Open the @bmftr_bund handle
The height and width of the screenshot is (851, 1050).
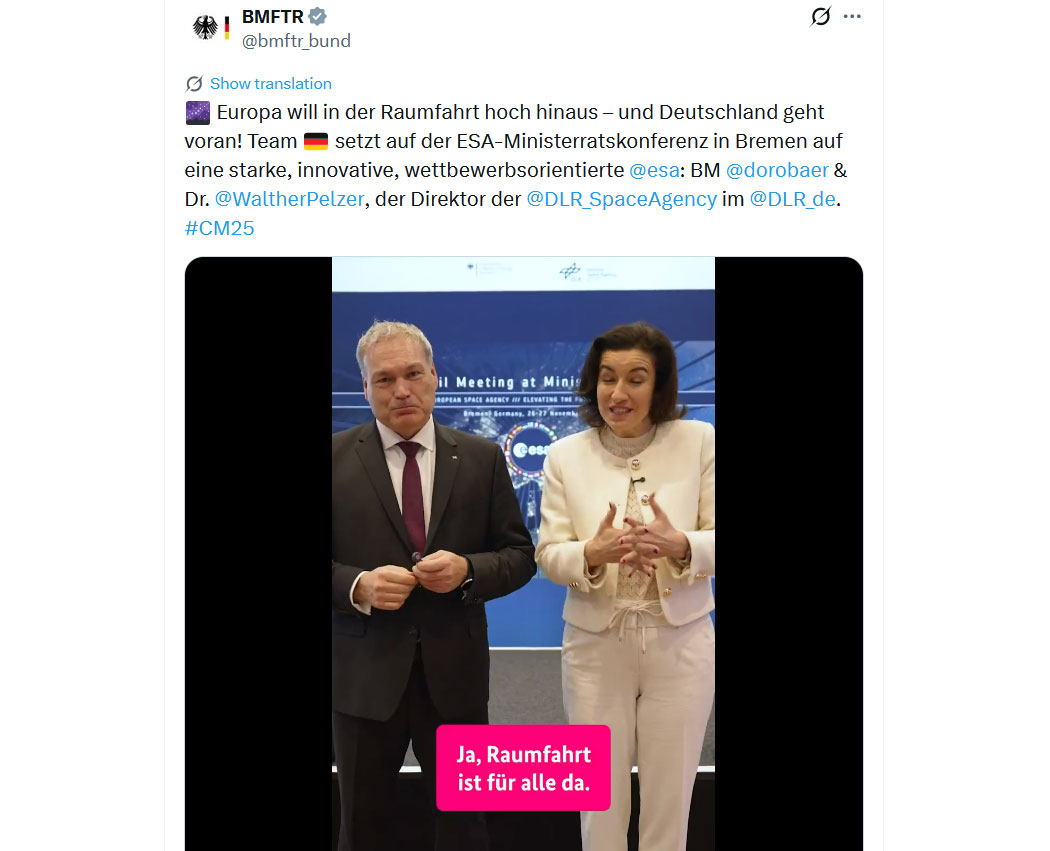(296, 41)
